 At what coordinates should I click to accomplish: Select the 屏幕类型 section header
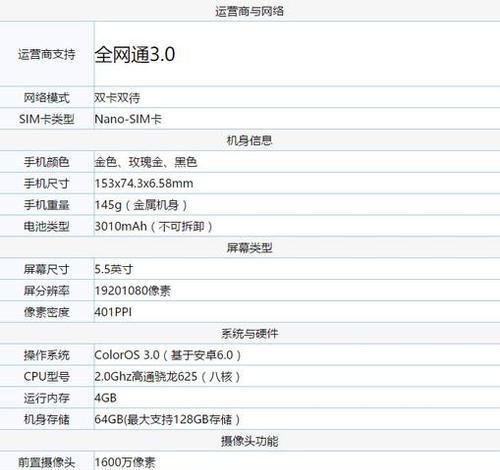[x=249, y=248]
